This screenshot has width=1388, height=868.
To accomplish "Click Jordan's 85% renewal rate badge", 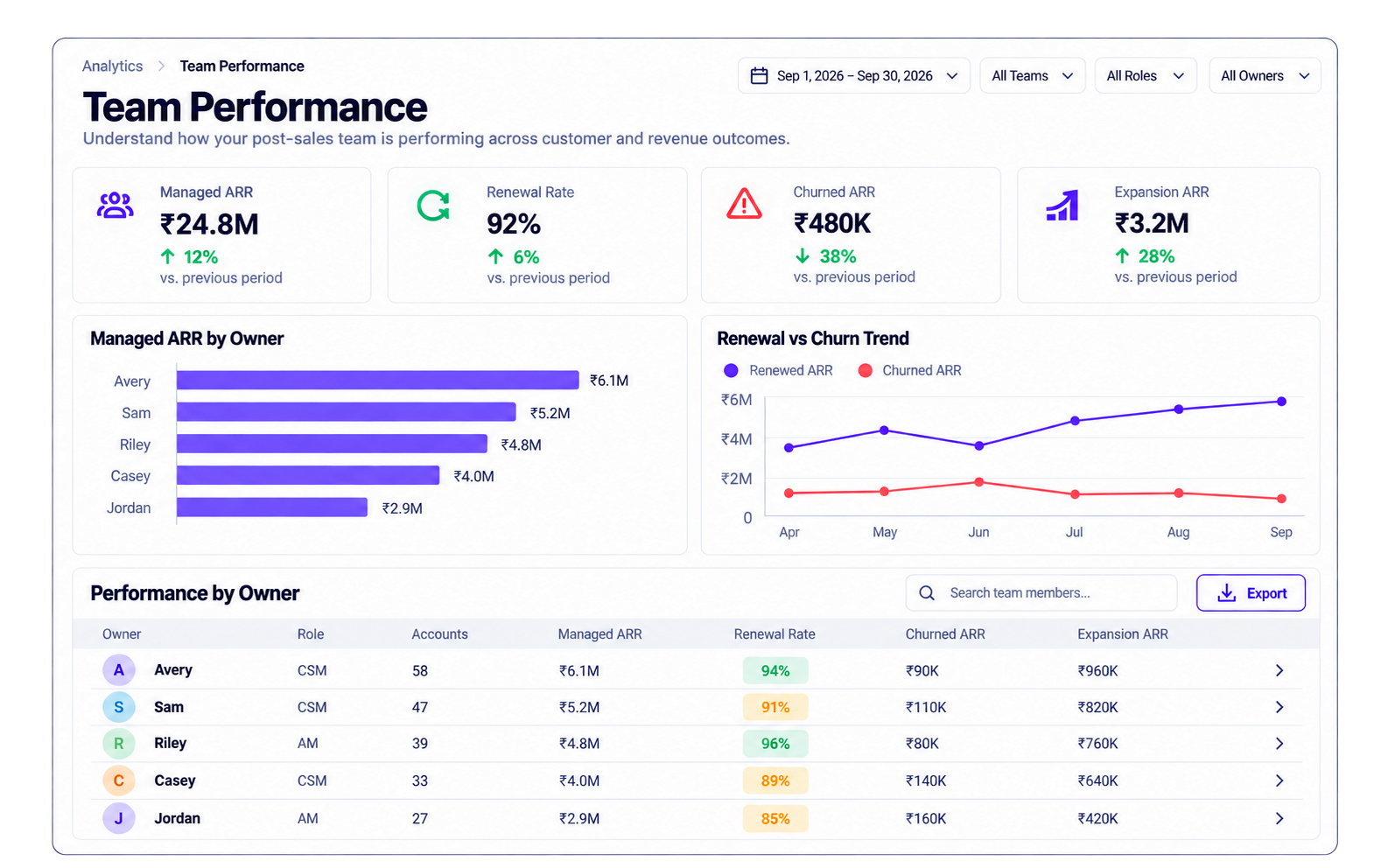I will tap(775, 819).
